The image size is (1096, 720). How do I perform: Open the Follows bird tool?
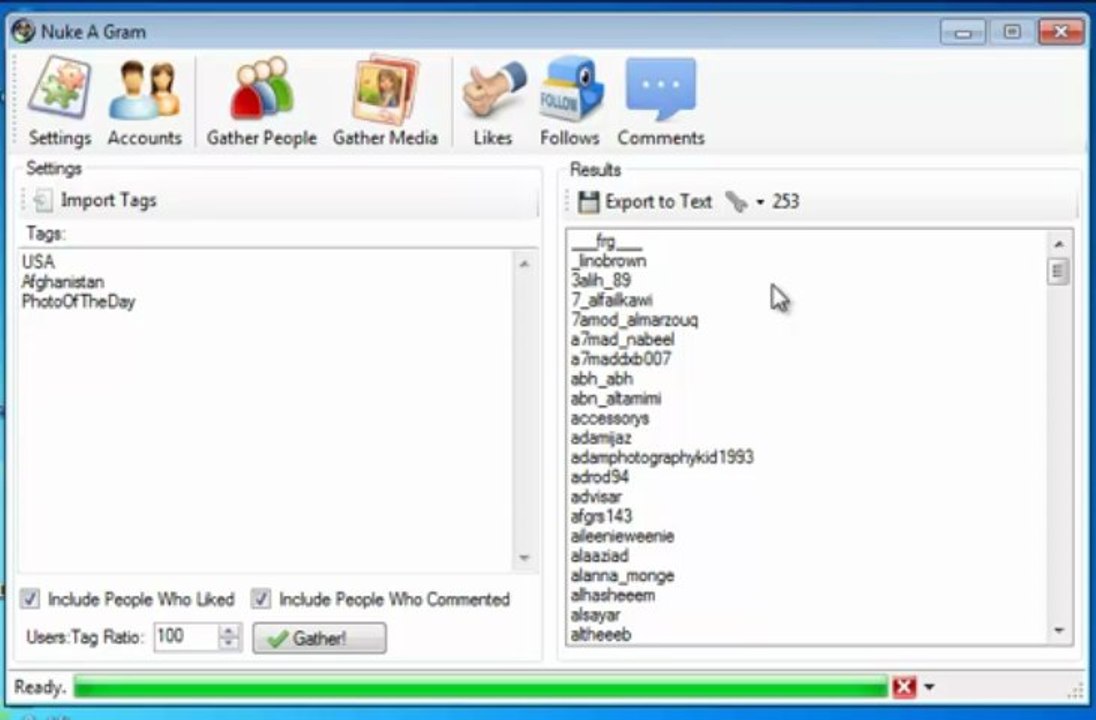570,101
